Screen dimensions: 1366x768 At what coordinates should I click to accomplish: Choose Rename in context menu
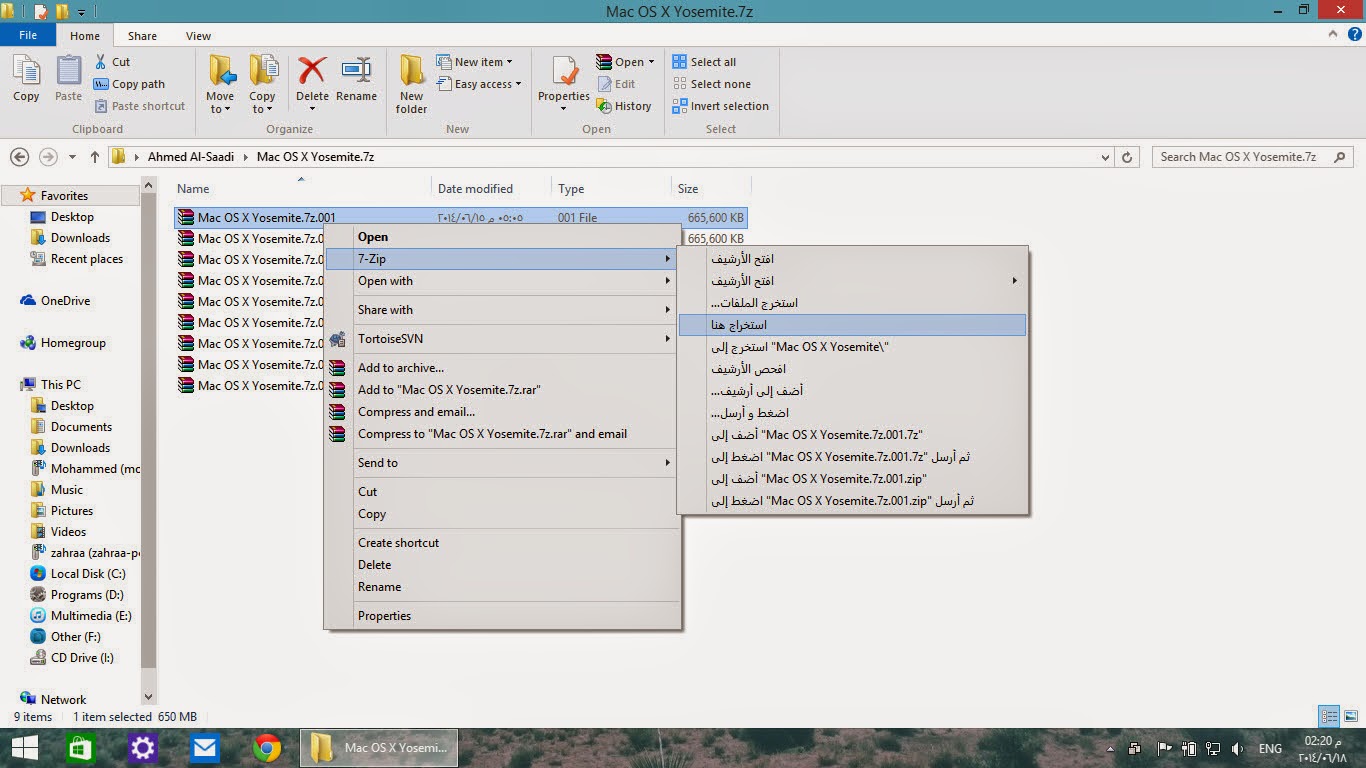[503, 587]
